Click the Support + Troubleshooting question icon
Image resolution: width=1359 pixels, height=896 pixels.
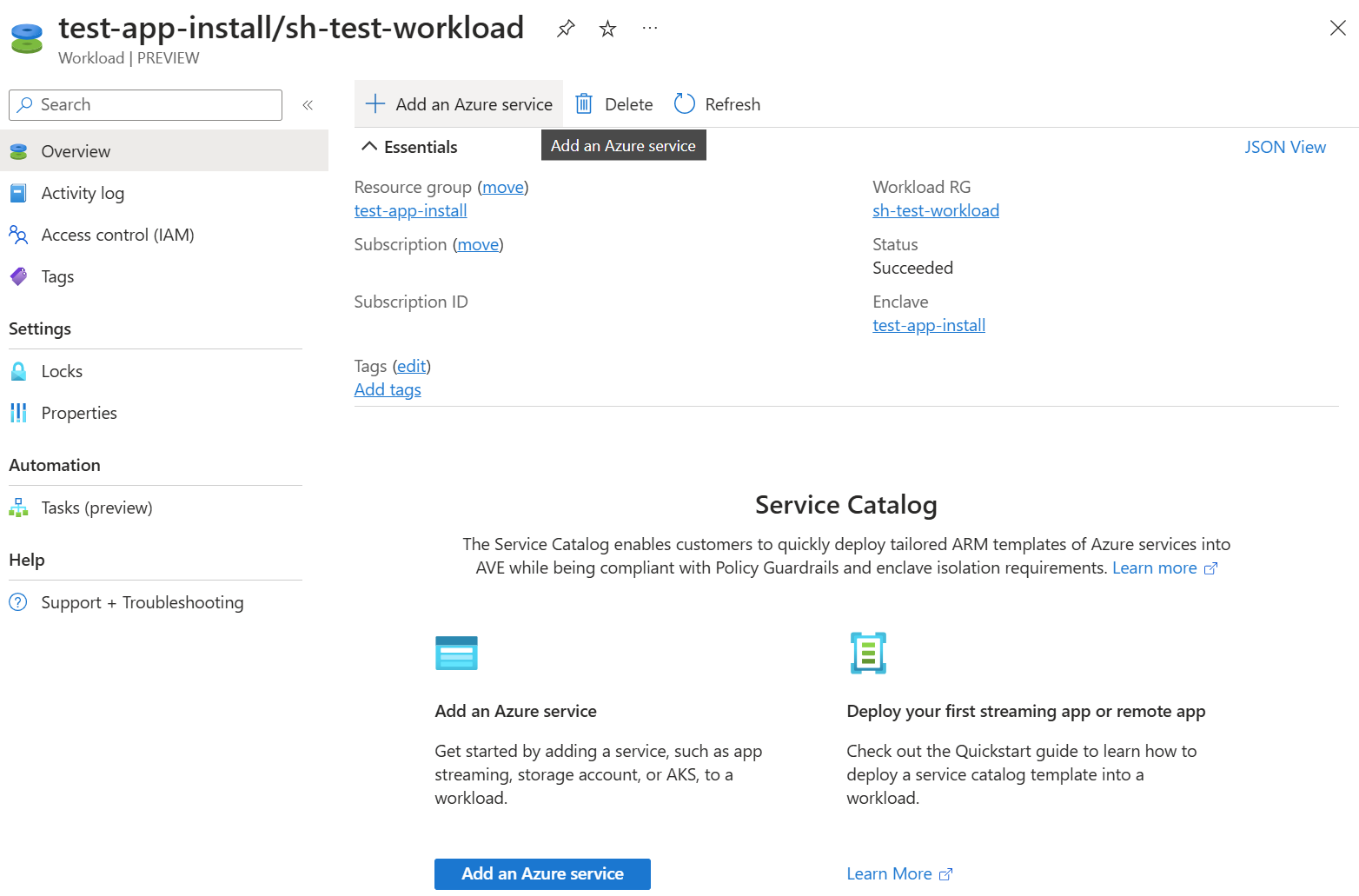coord(18,602)
